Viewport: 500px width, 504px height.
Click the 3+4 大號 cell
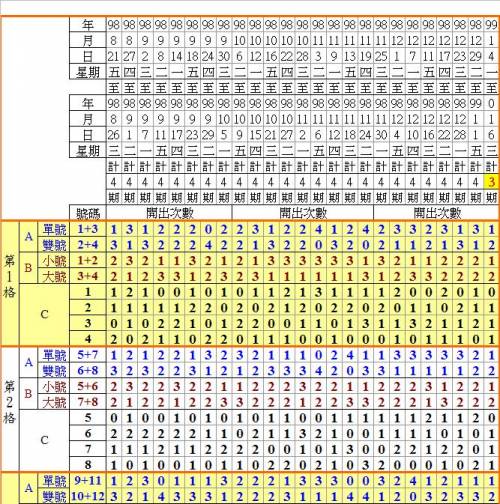pyautogui.click(x=88, y=276)
